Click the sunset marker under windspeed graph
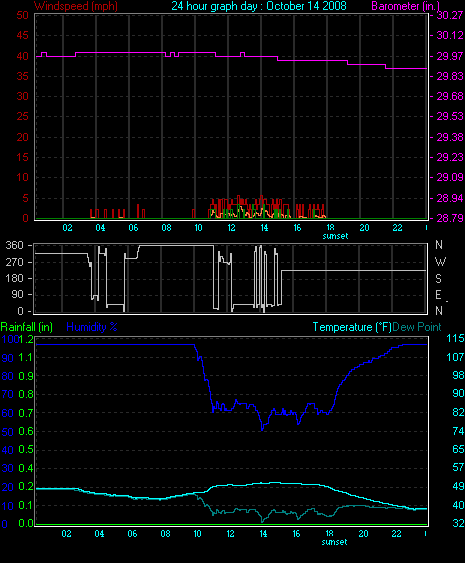465x563 pixels. (x=335, y=236)
